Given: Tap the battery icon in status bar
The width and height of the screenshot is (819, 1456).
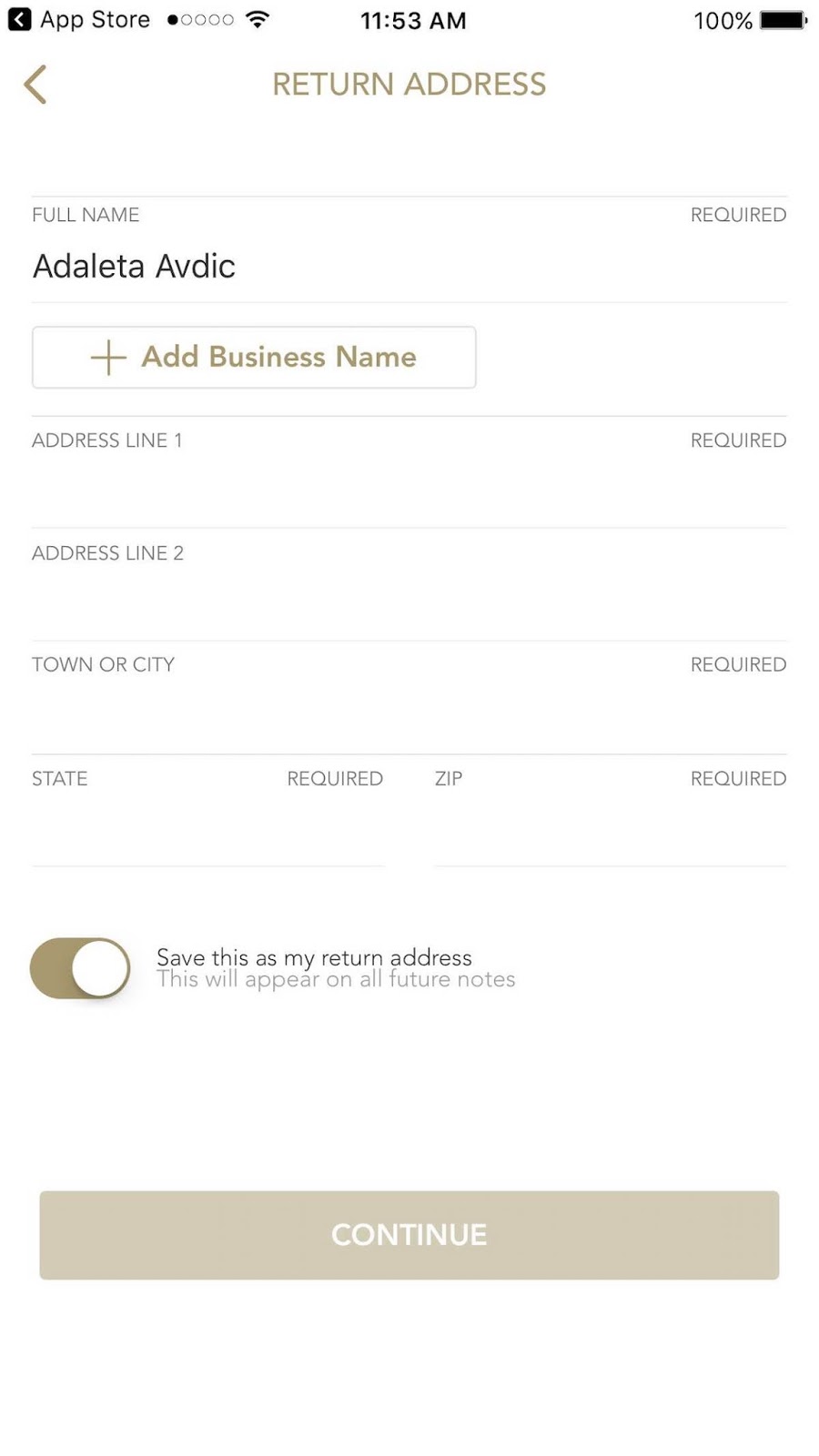Looking at the screenshot, I should pyautogui.click(x=784, y=20).
